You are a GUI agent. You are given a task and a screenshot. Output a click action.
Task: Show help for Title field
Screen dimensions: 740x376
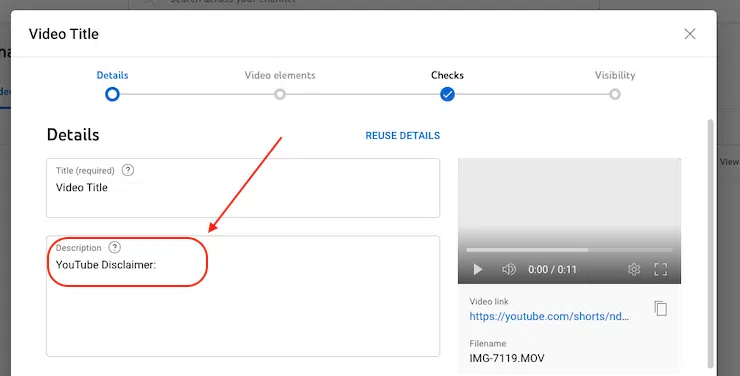(x=128, y=170)
